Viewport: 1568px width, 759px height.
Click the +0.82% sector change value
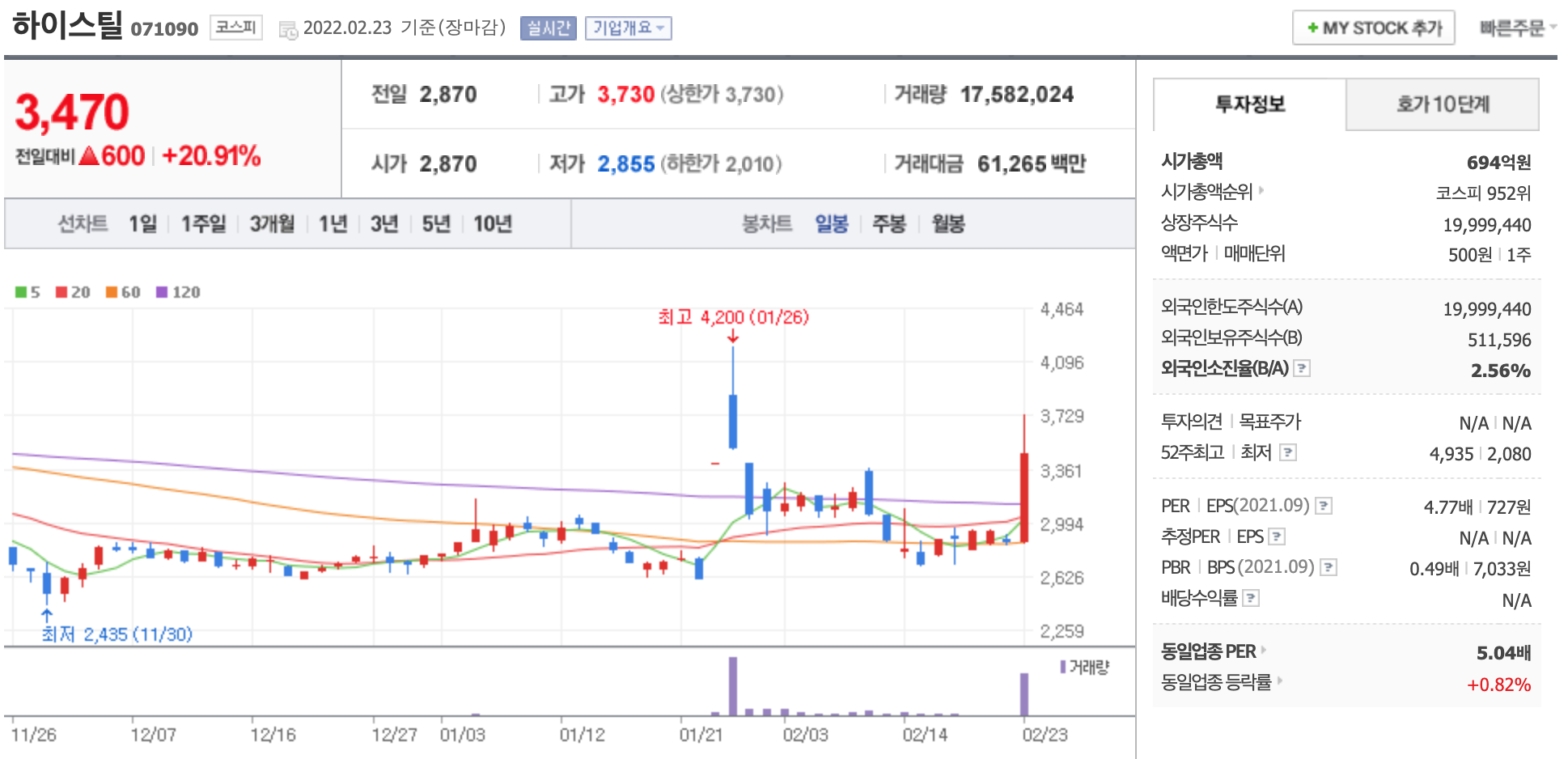[x=1498, y=685]
